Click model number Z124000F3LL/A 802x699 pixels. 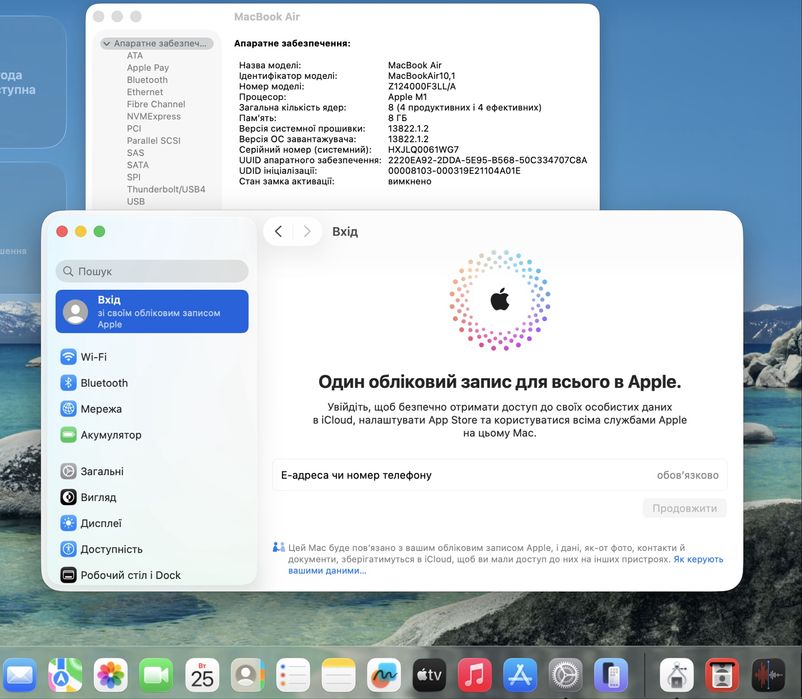click(422, 86)
